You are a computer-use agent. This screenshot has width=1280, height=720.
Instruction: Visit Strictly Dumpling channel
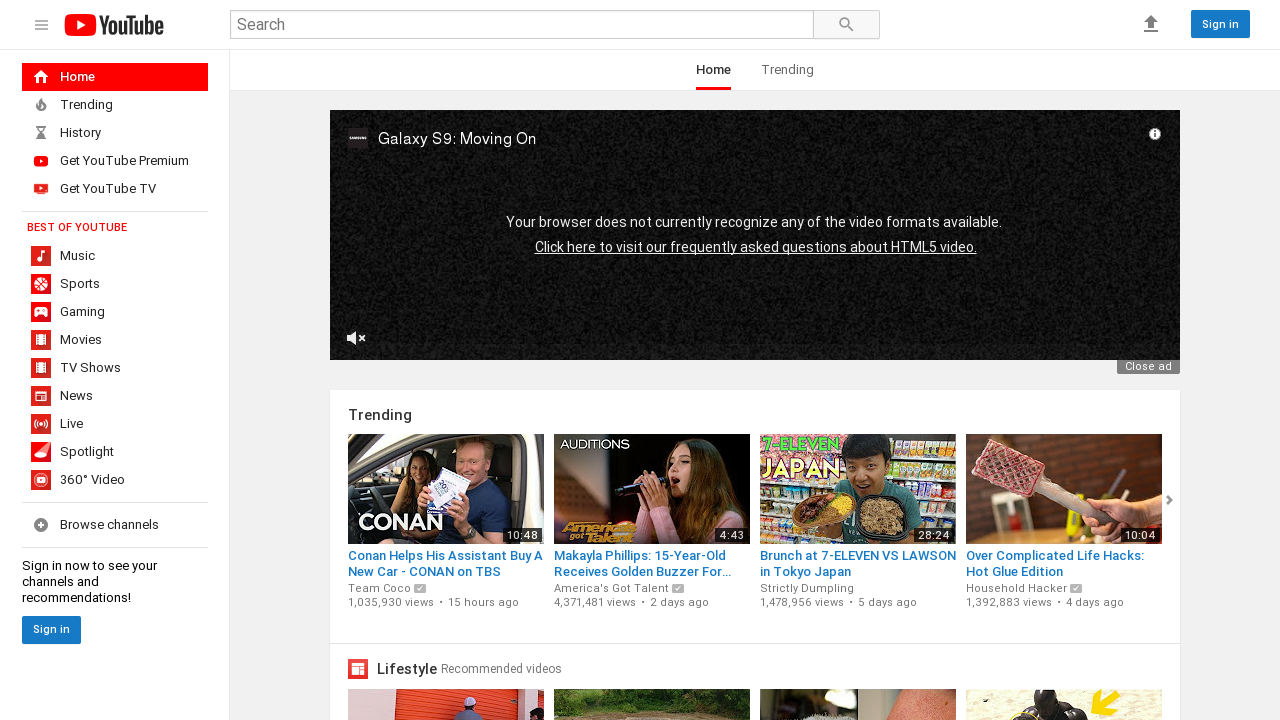(807, 589)
